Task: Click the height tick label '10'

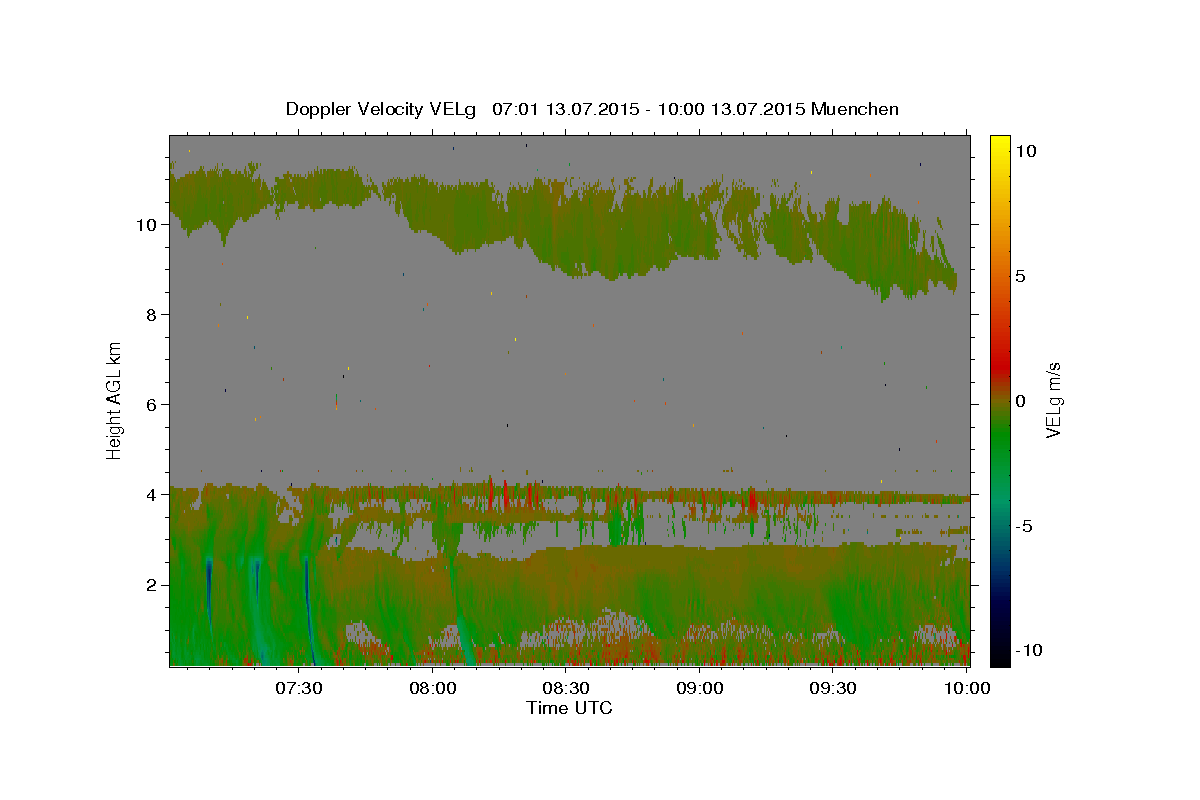Action: click(x=146, y=225)
